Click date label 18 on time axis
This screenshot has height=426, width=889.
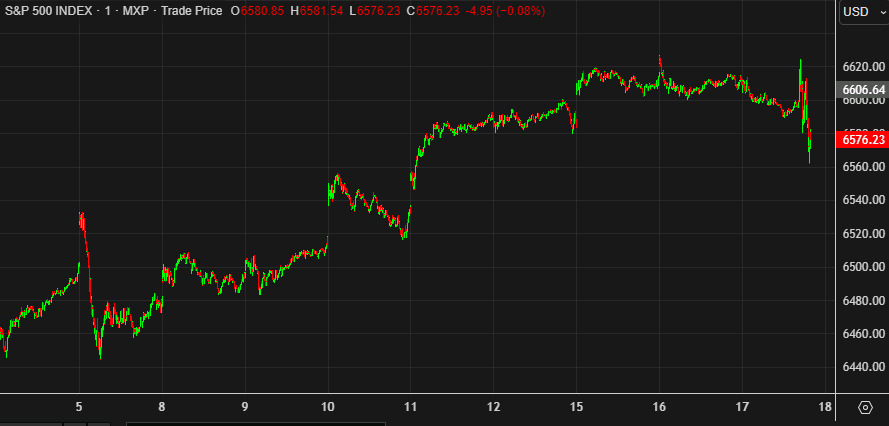(x=824, y=407)
